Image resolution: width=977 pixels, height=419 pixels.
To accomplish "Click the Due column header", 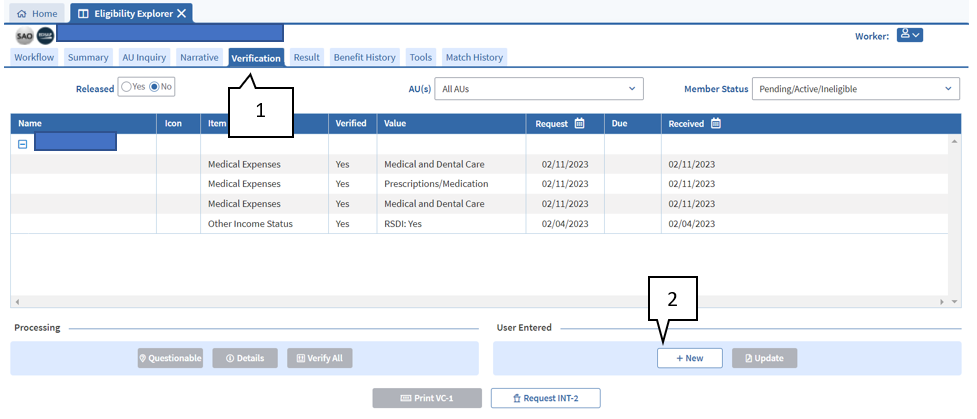I will pyautogui.click(x=632, y=123).
